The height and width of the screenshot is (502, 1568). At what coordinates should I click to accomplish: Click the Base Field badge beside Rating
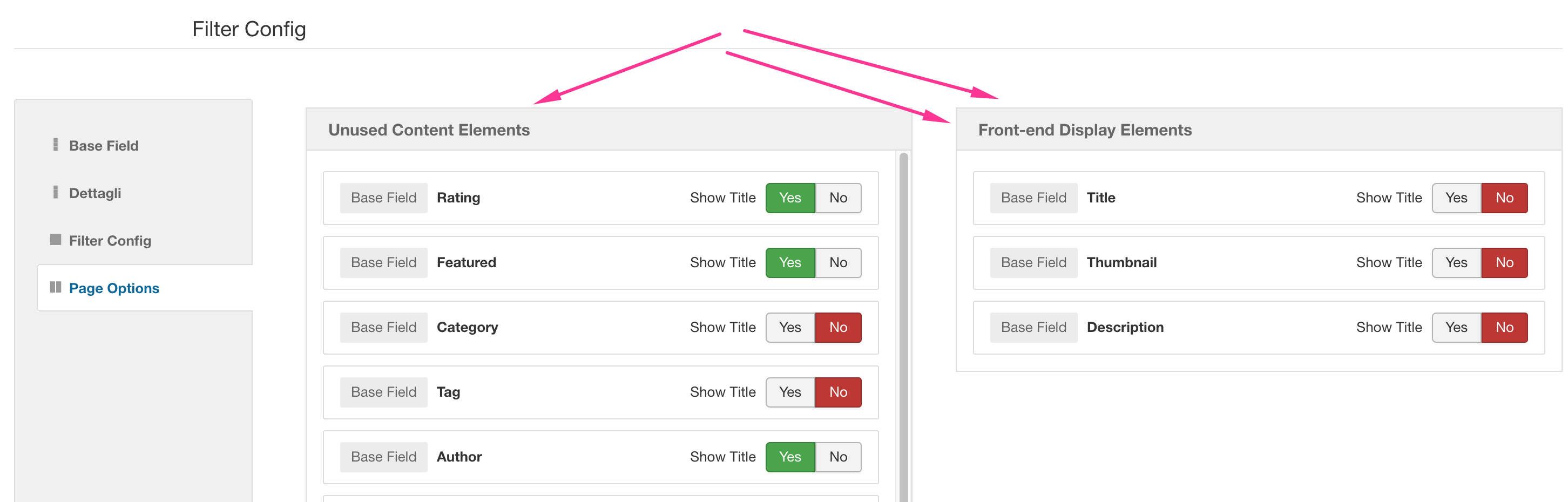[383, 198]
